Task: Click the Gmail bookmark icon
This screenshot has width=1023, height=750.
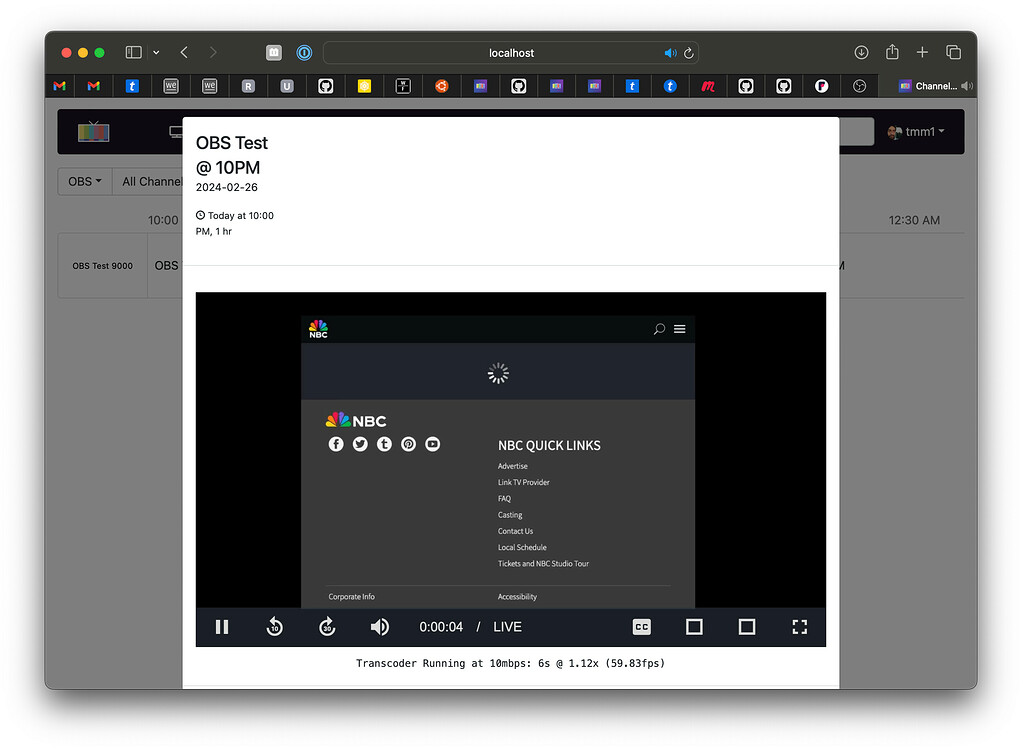Action: click(59, 86)
